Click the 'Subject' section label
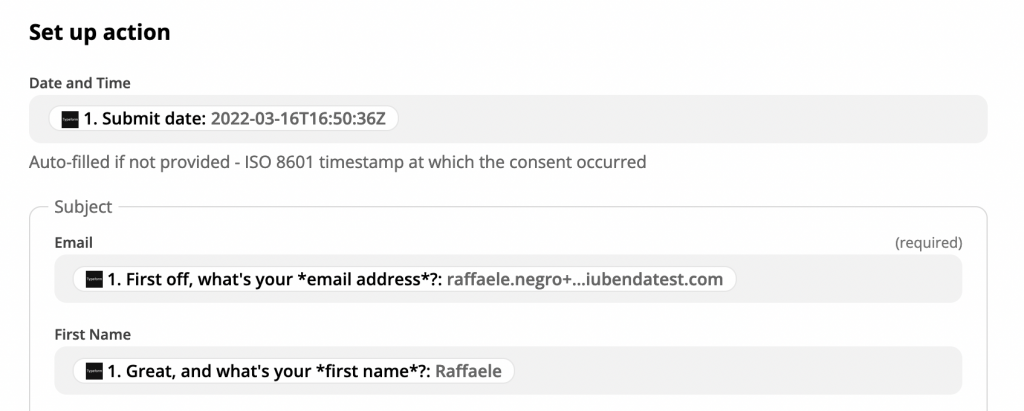1024x411 pixels. click(83, 207)
